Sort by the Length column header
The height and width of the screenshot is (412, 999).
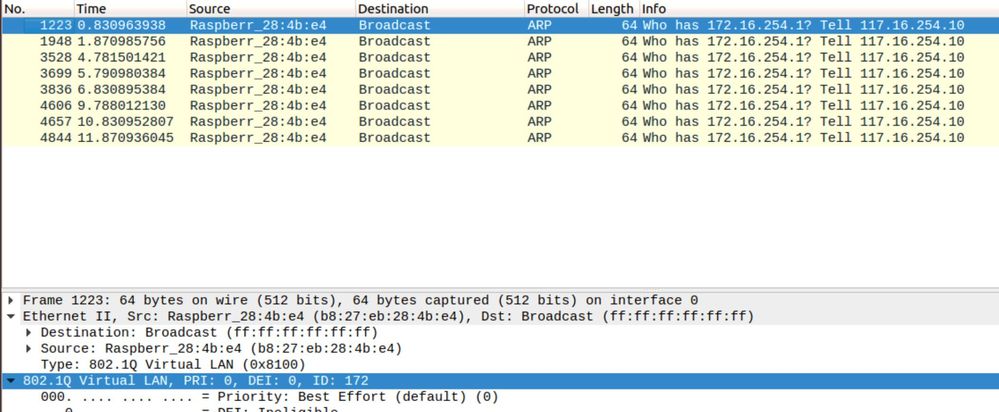[x=614, y=9]
